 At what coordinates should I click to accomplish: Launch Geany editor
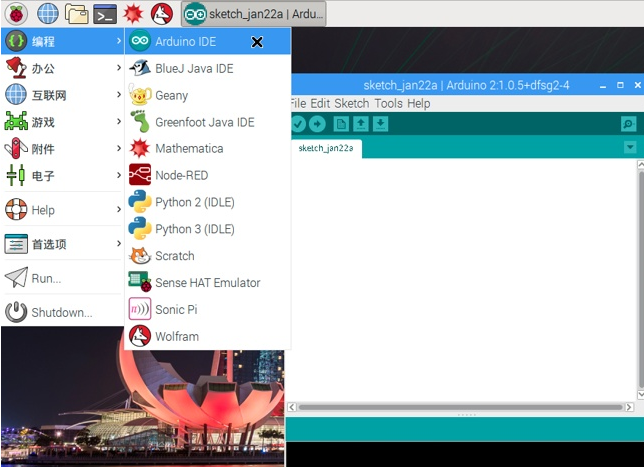point(208,95)
